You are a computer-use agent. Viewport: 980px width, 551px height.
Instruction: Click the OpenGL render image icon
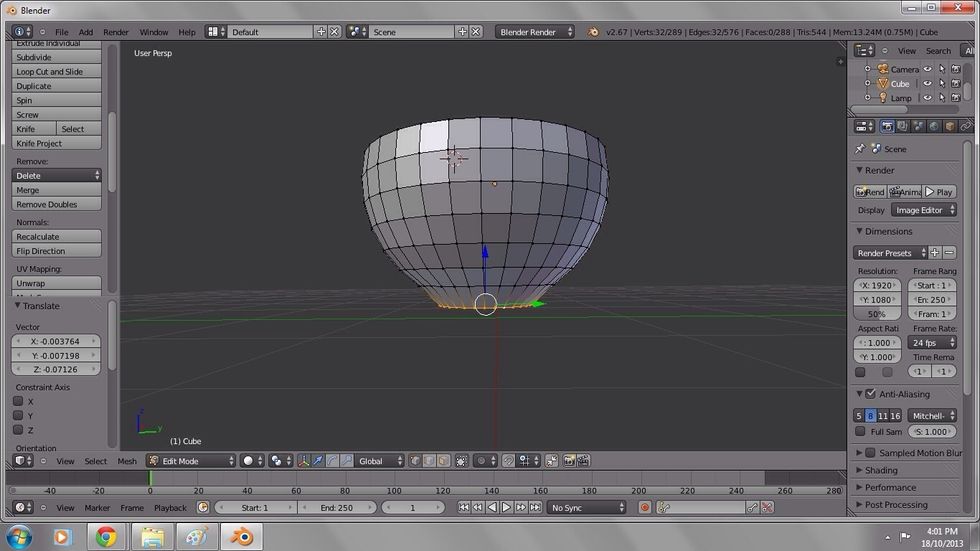click(x=569, y=461)
